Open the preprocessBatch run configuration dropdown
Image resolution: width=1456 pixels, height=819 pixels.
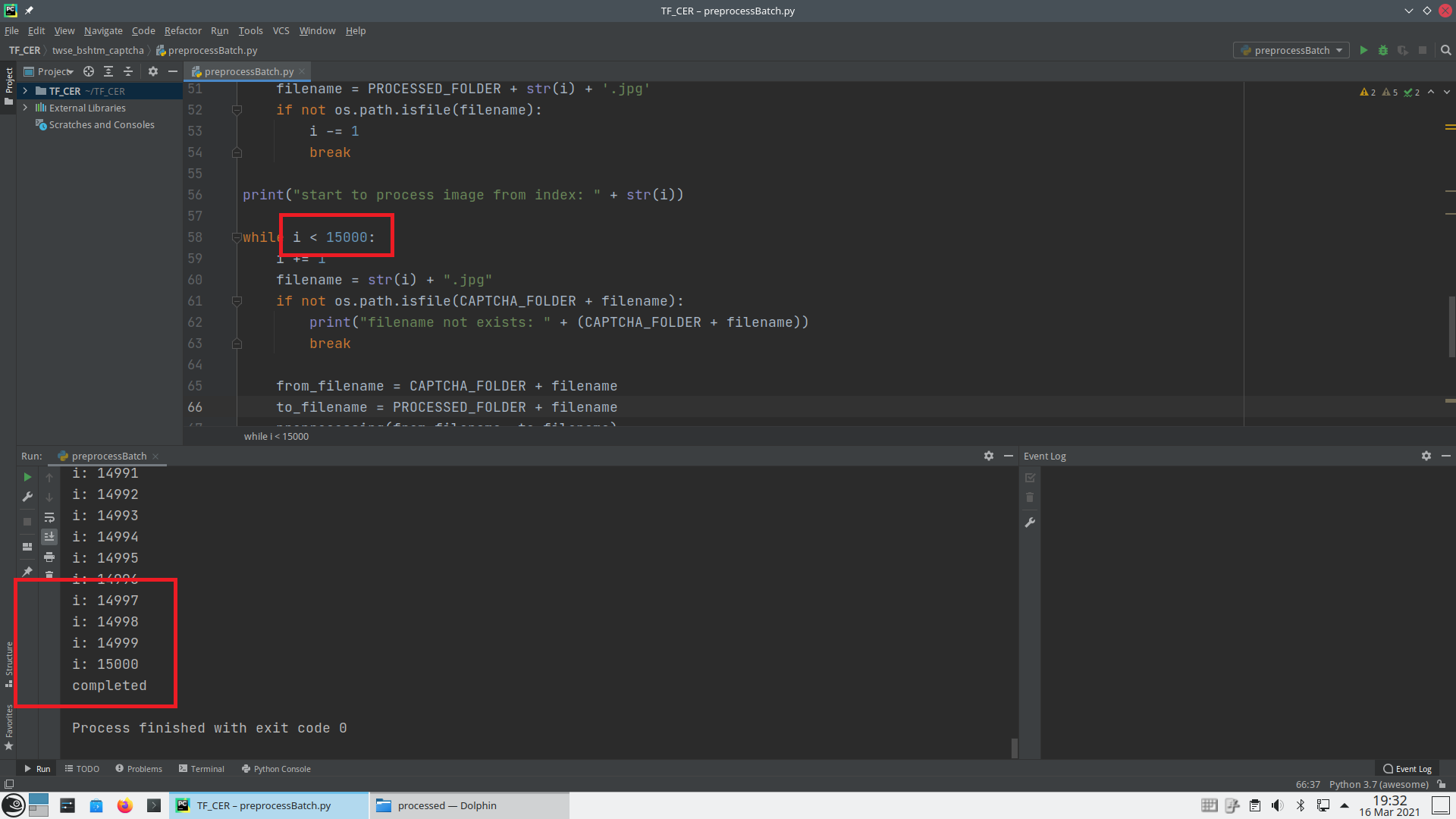click(1291, 50)
